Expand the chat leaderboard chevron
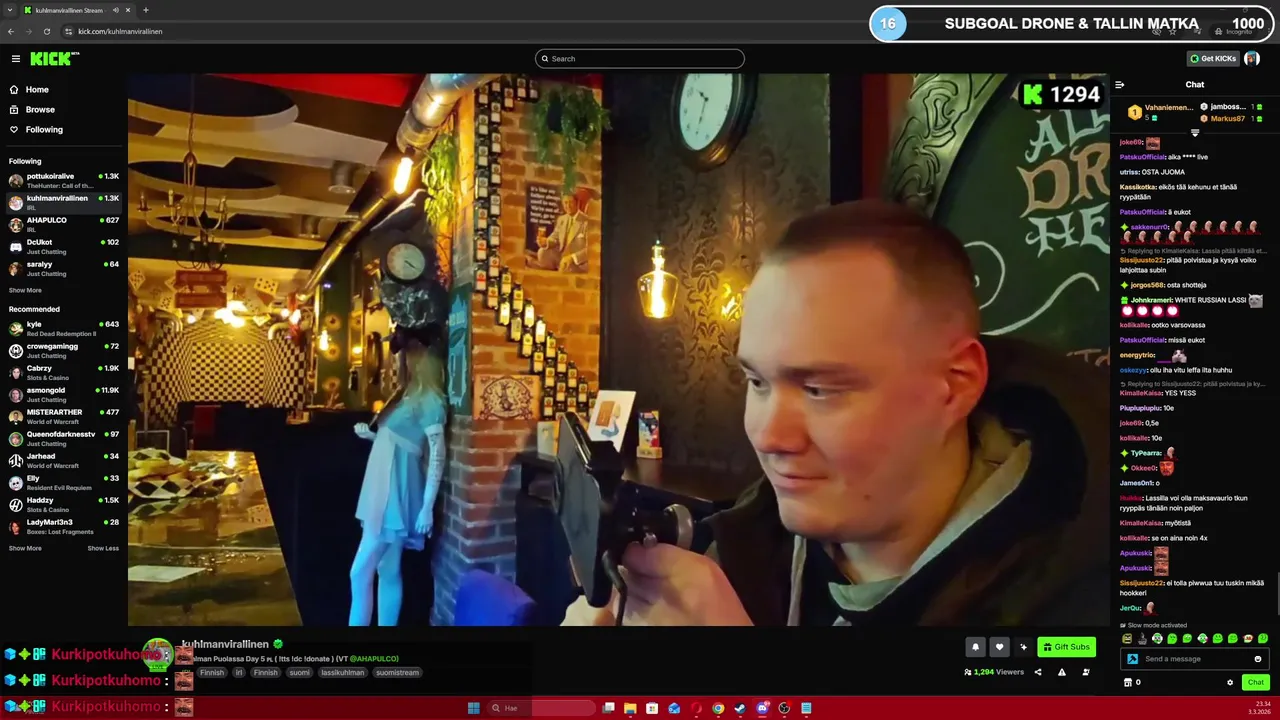Image resolution: width=1280 pixels, height=720 pixels. 1195,133
